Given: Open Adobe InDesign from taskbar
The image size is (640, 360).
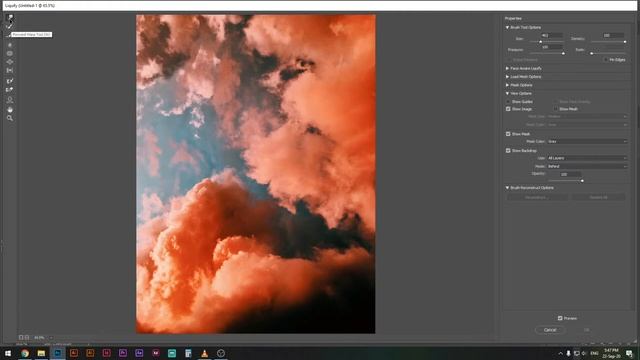Looking at the screenshot, I should point(107,353).
